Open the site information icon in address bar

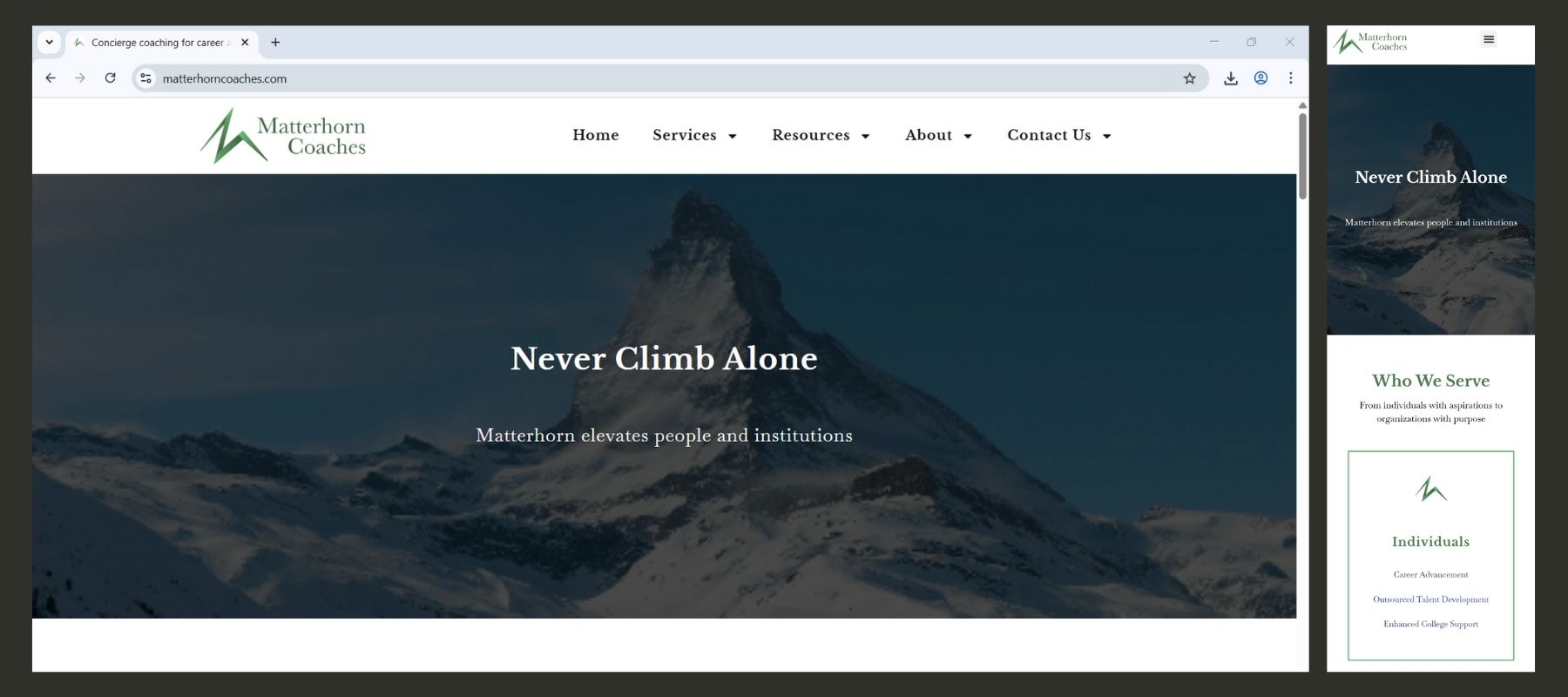(145, 78)
